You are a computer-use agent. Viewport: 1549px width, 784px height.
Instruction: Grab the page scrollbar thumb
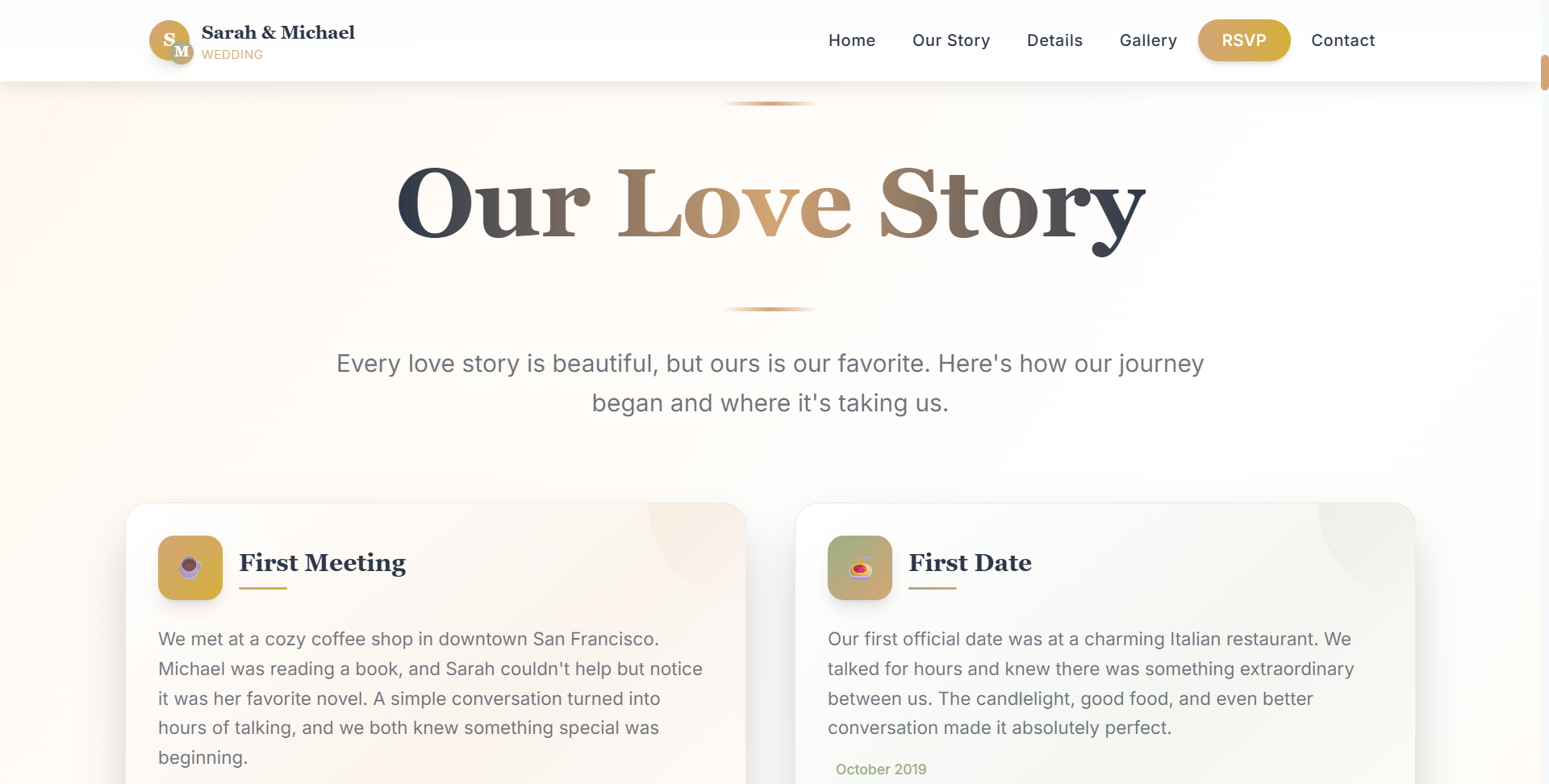[1544, 73]
